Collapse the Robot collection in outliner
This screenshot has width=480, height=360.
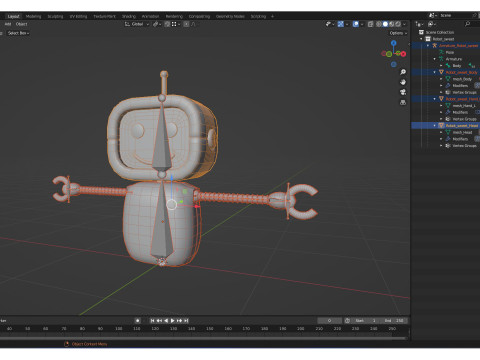(421, 39)
